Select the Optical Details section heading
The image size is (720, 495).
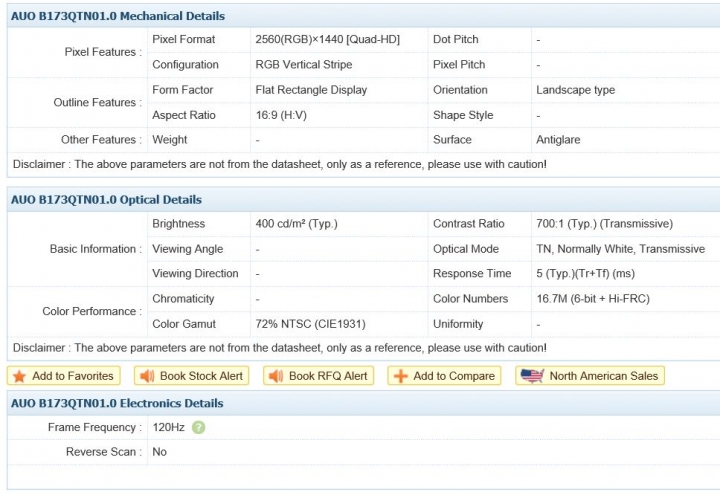point(107,200)
